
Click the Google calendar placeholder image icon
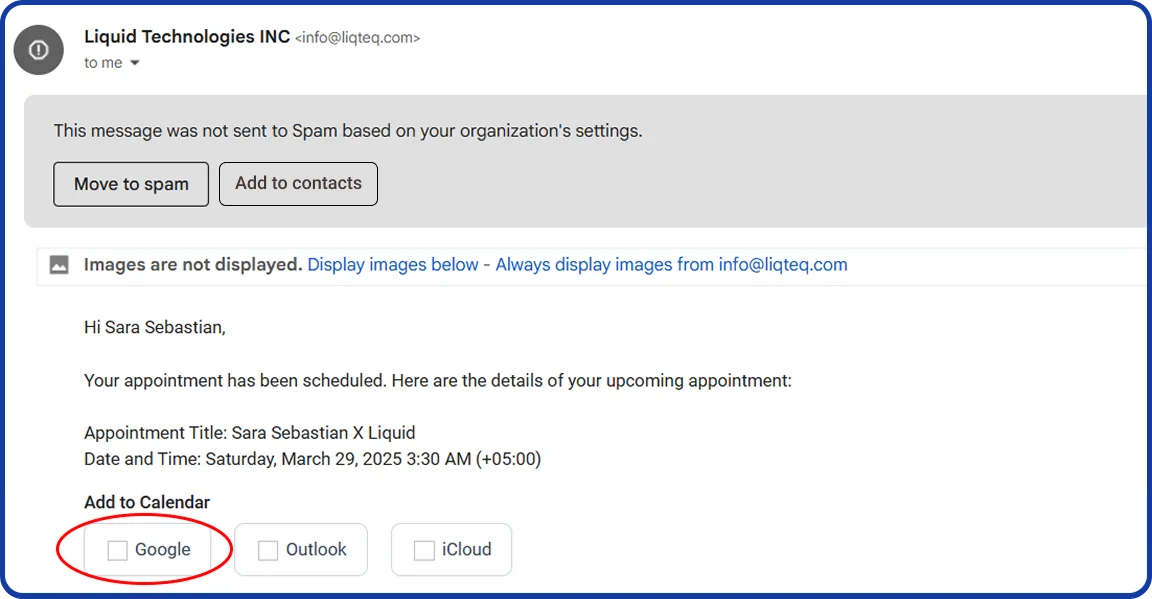click(118, 550)
